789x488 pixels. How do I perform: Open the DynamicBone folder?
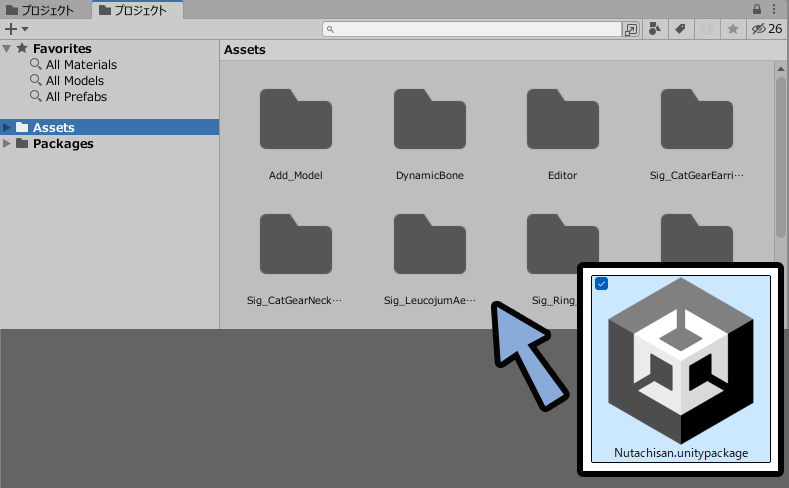(x=430, y=119)
